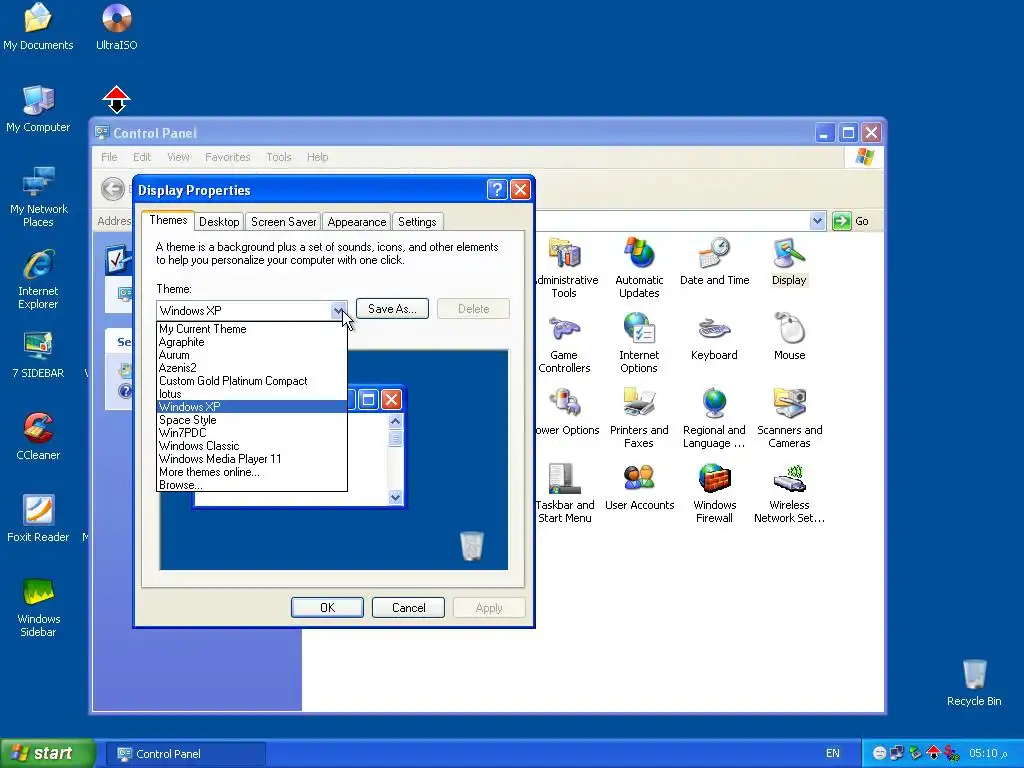This screenshot has height=768, width=1024.
Task: Choose Custom Gold Platinum Compact theme
Action: pyautogui.click(x=251, y=381)
